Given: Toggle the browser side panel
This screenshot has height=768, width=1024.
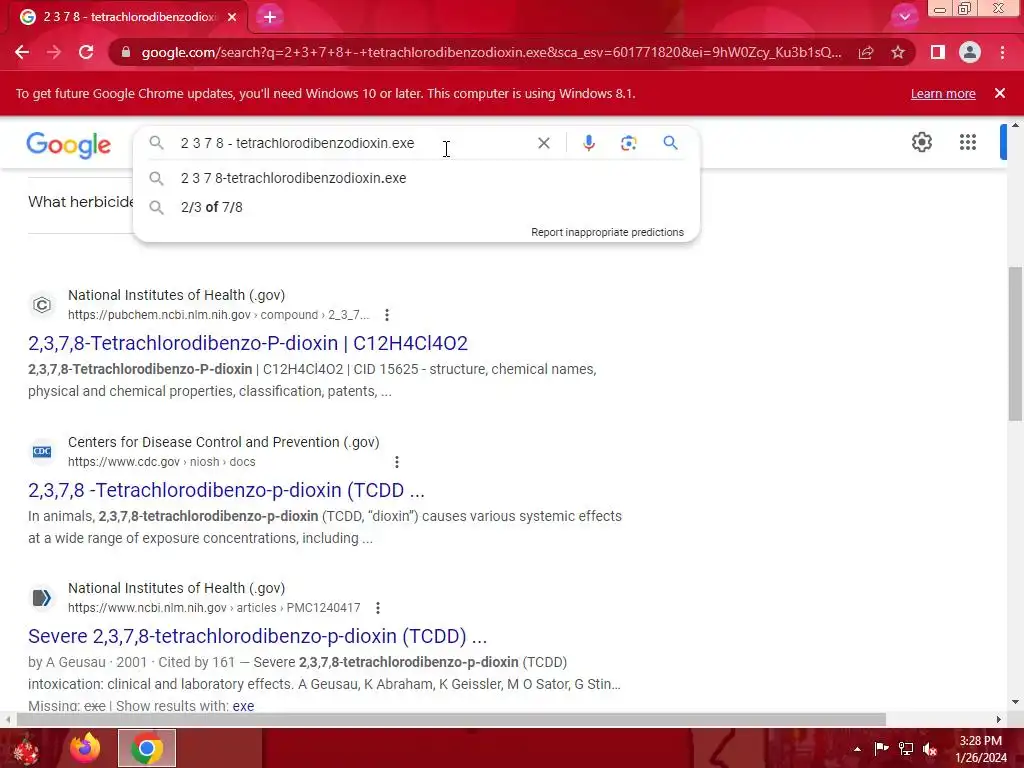Looking at the screenshot, I should [x=937, y=52].
